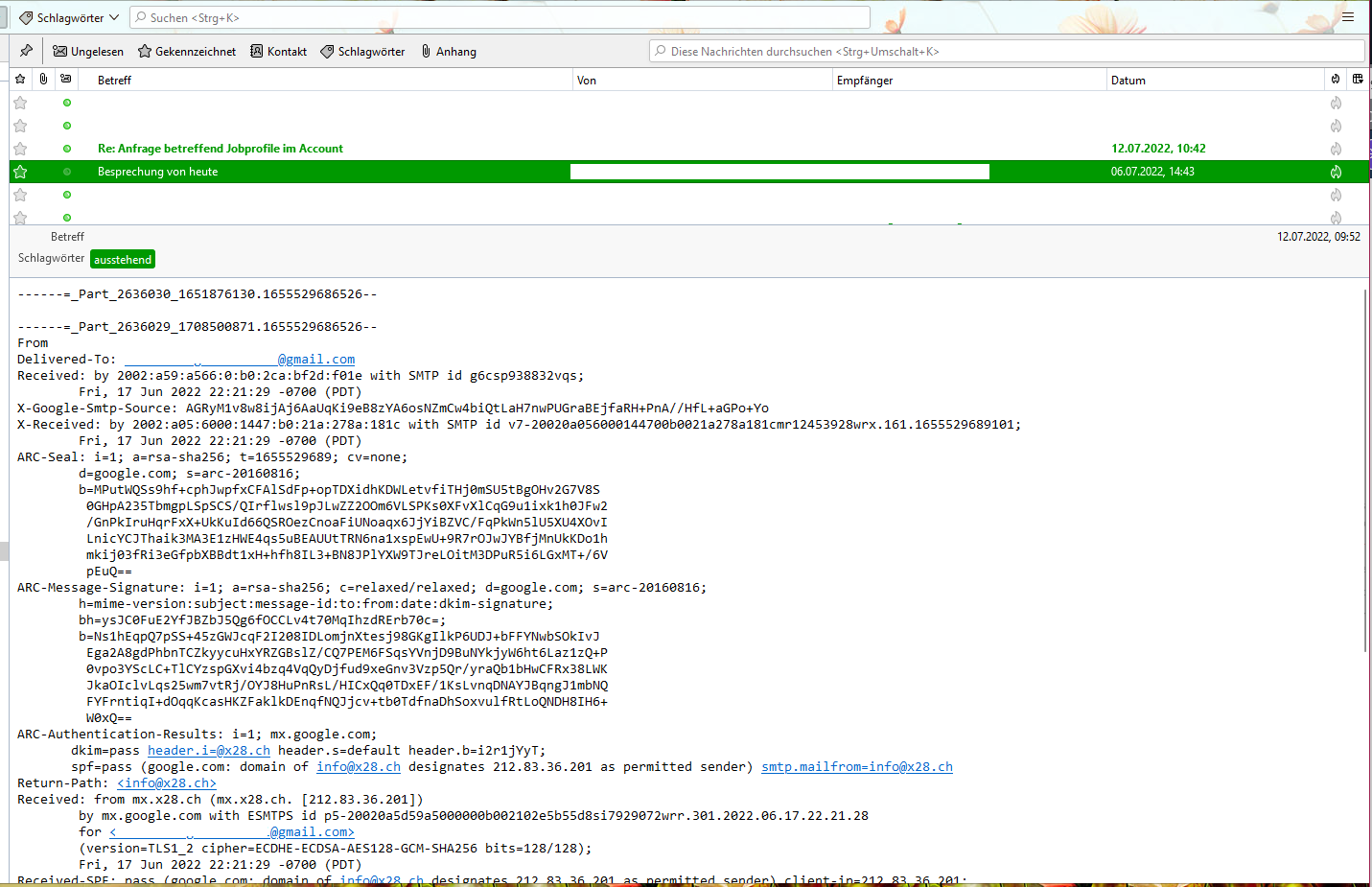1372x887 pixels.
Task: Sort by the star column header
Action: coord(20,80)
